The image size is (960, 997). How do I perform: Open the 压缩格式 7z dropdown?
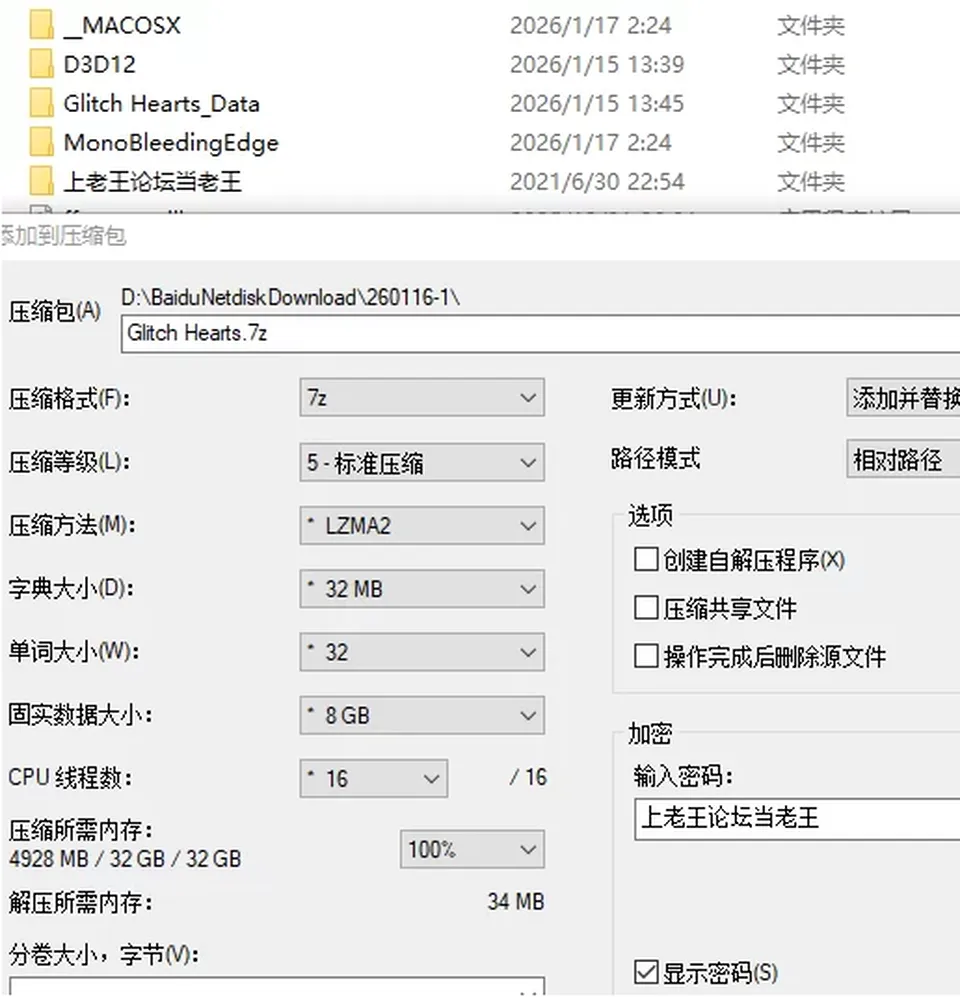click(x=422, y=397)
